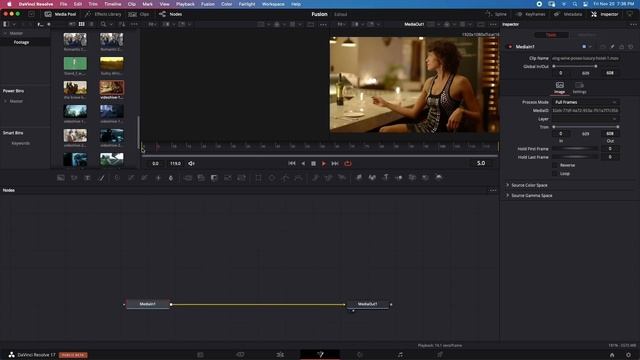Add an Ellipse mask from toolbar
640x360 pixels.
click(x=272, y=178)
